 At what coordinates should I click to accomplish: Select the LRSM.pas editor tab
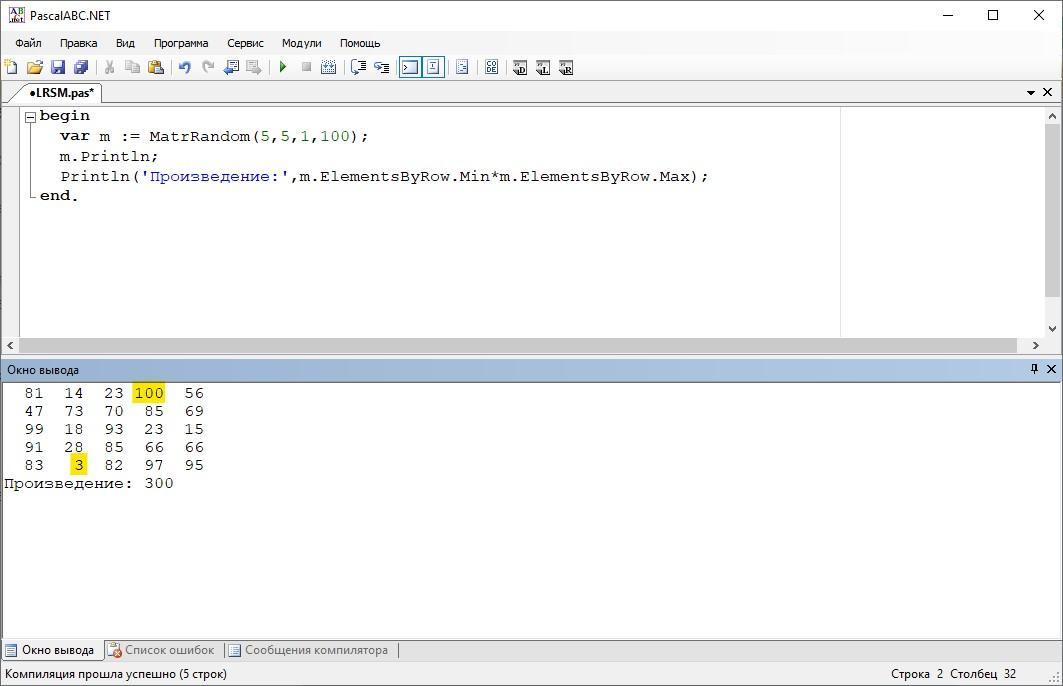61,92
